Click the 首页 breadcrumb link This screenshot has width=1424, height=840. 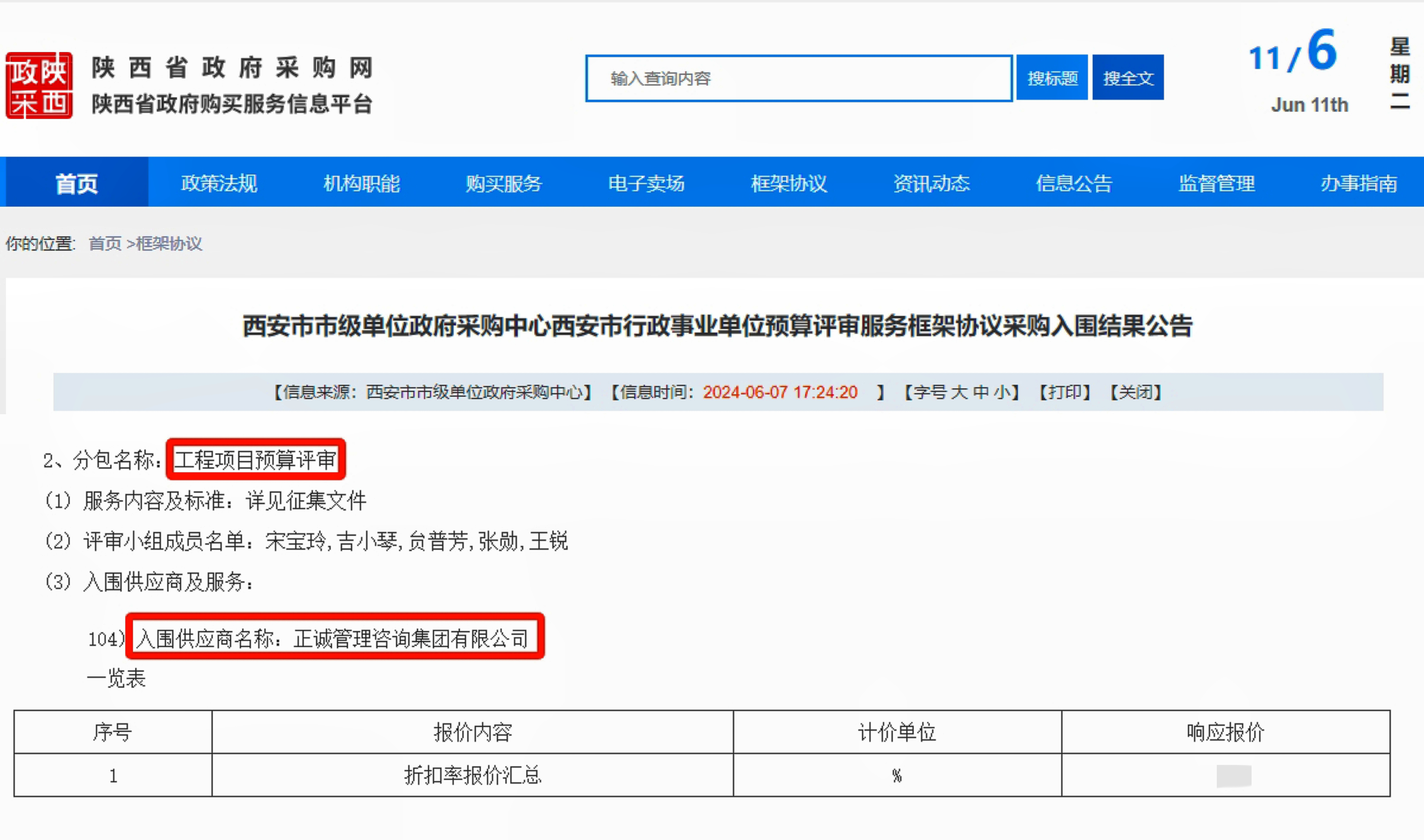tap(105, 244)
